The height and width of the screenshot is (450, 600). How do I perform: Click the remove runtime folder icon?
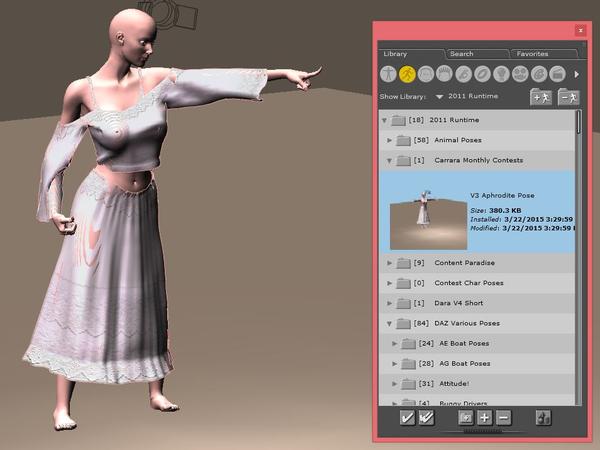[568, 97]
